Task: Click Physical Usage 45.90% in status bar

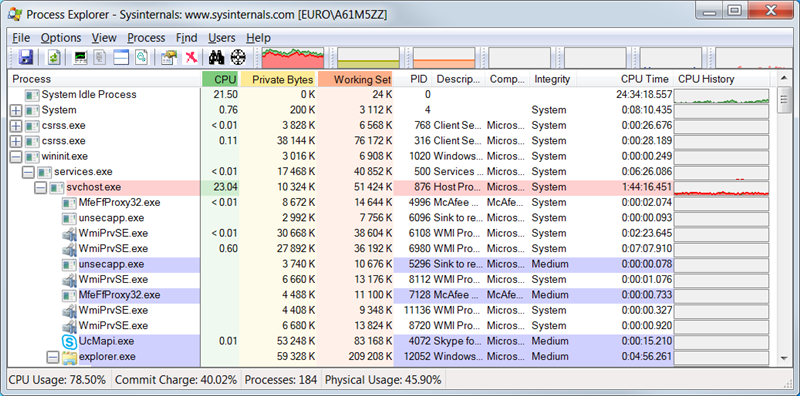Action: [x=383, y=380]
